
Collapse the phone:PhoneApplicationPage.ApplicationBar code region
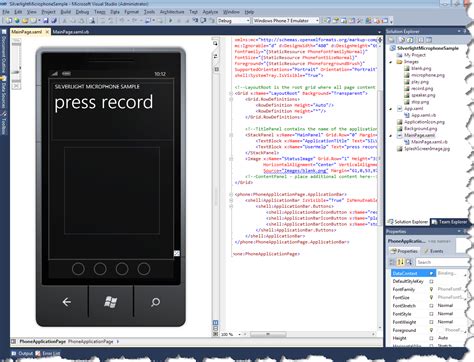click(x=231, y=194)
